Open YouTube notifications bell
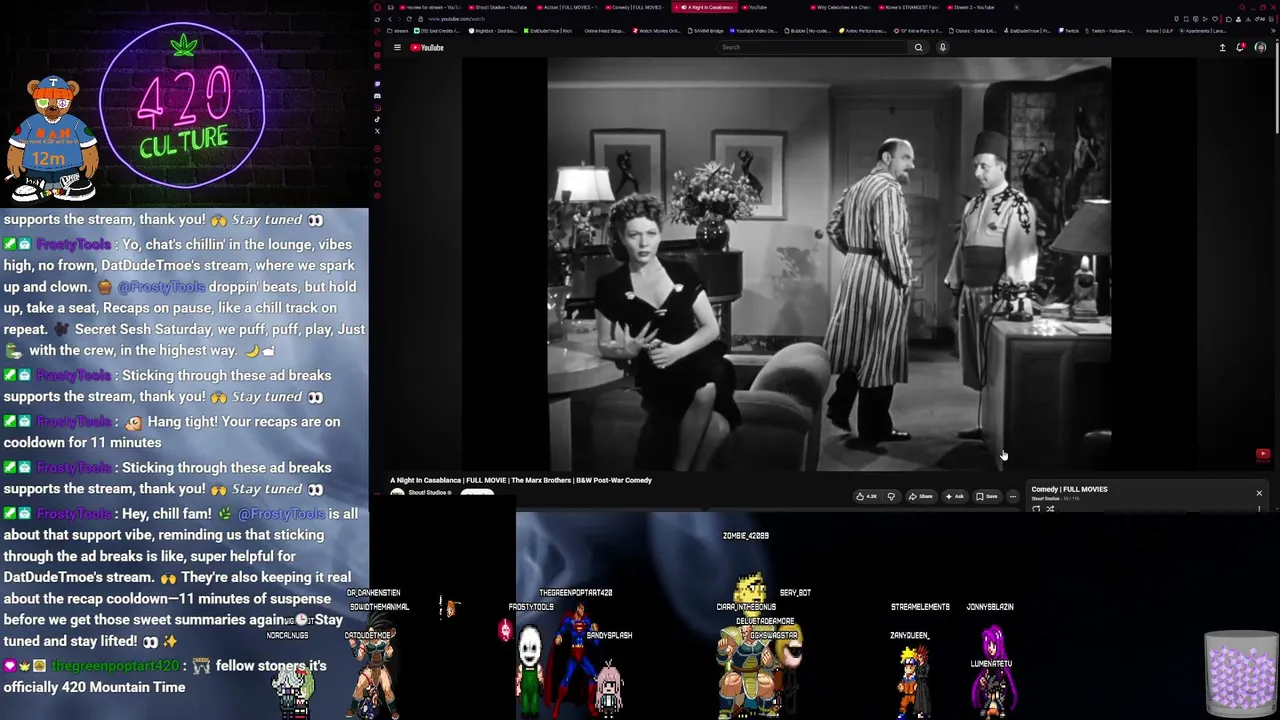Image resolution: width=1280 pixels, height=720 pixels. pos(1241,47)
